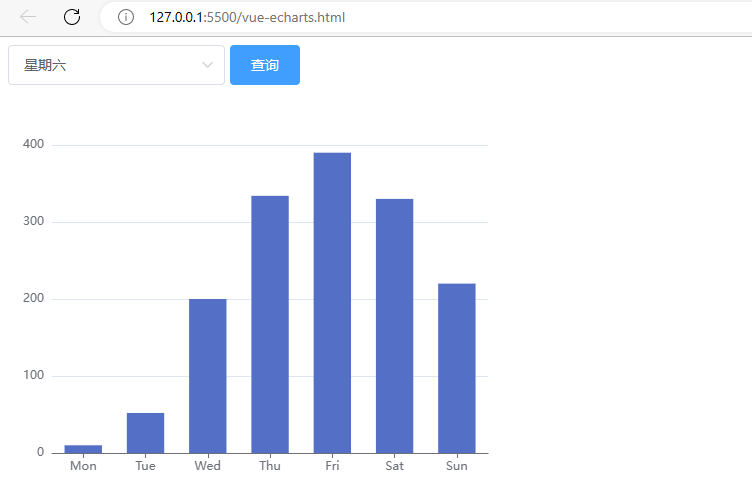The image size is (752, 497).
Task: Click the Sun x-axis label
Action: coord(457,466)
